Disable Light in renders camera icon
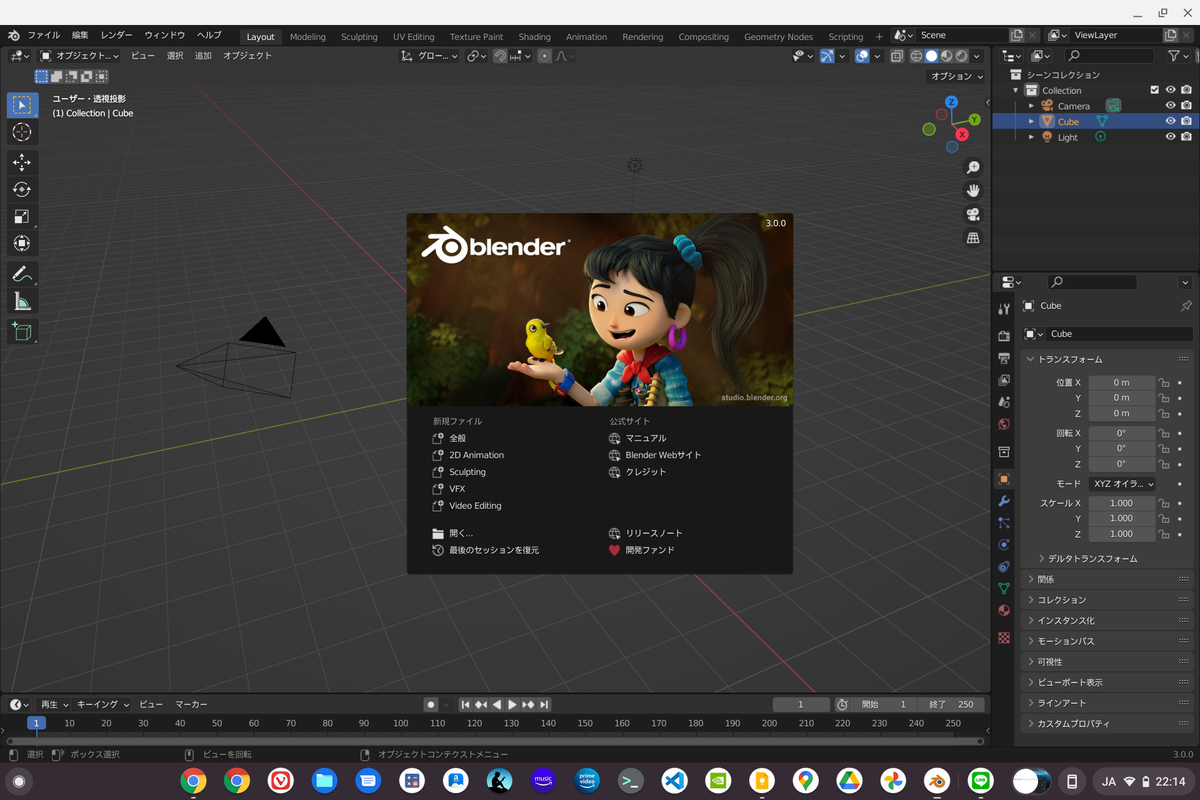This screenshot has height=800, width=1200. pos(1186,137)
